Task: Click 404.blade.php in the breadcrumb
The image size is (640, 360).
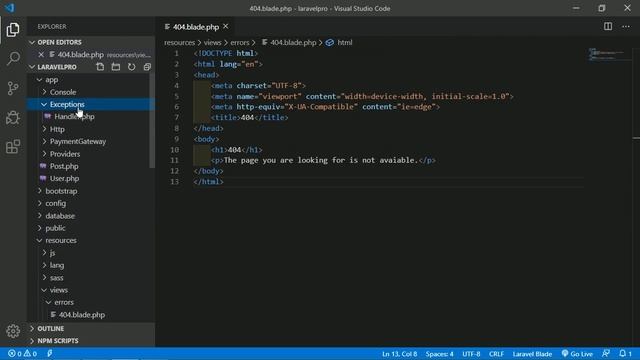Action: click(293, 42)
